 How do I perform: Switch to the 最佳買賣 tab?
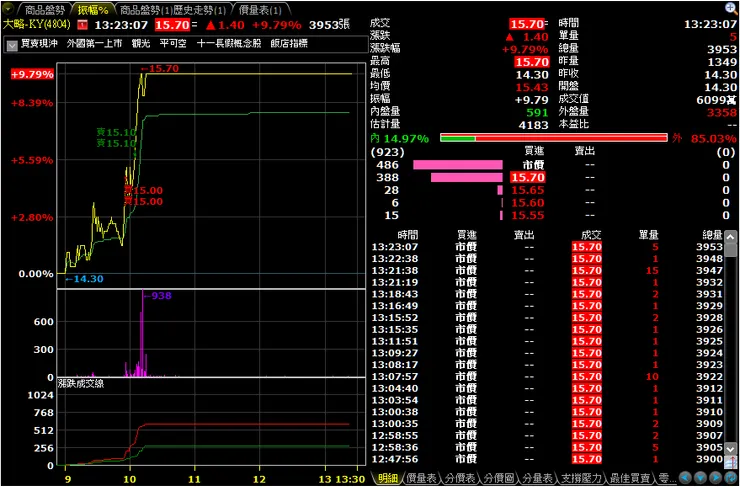point(631,478)
